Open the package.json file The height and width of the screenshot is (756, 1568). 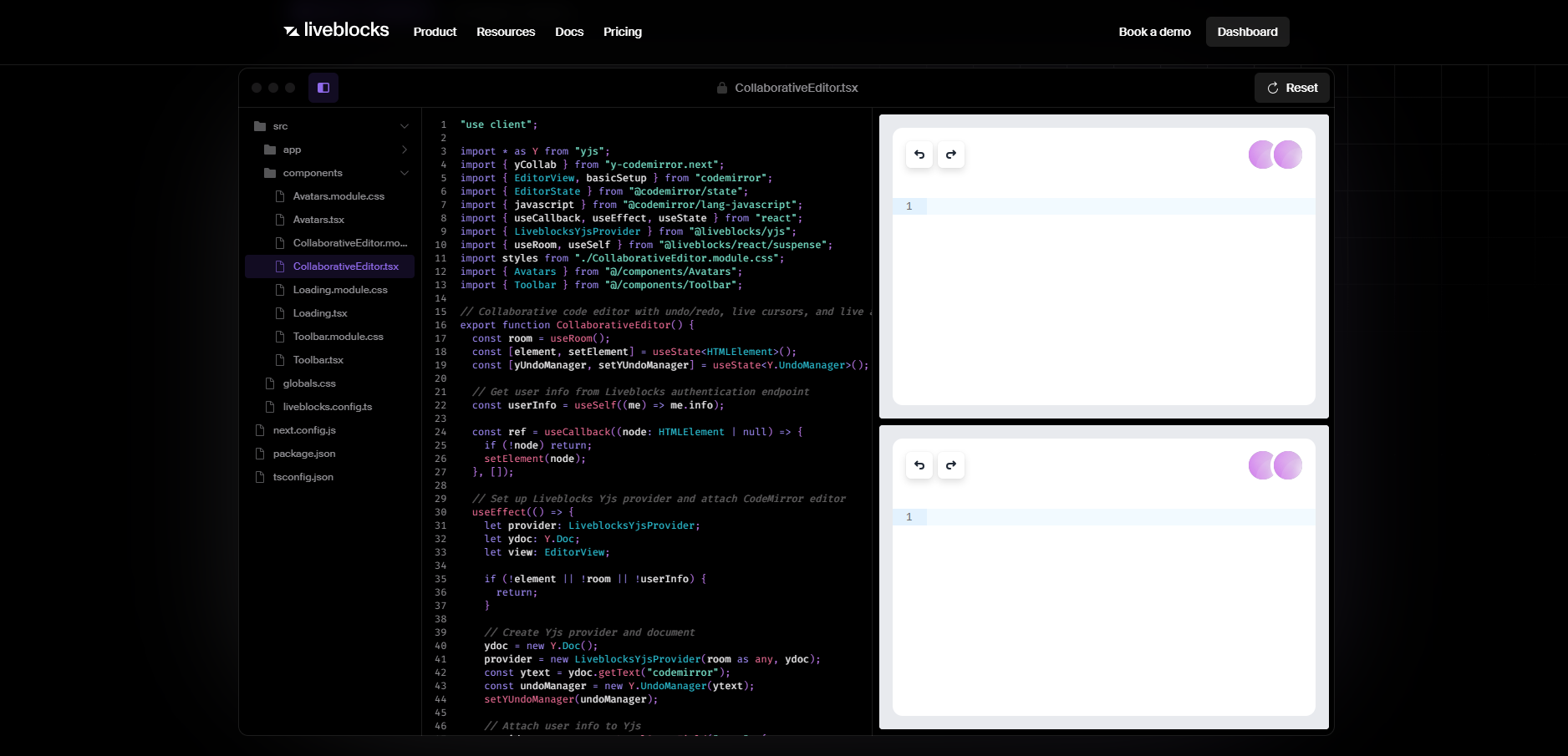click(x=304, y=454)
